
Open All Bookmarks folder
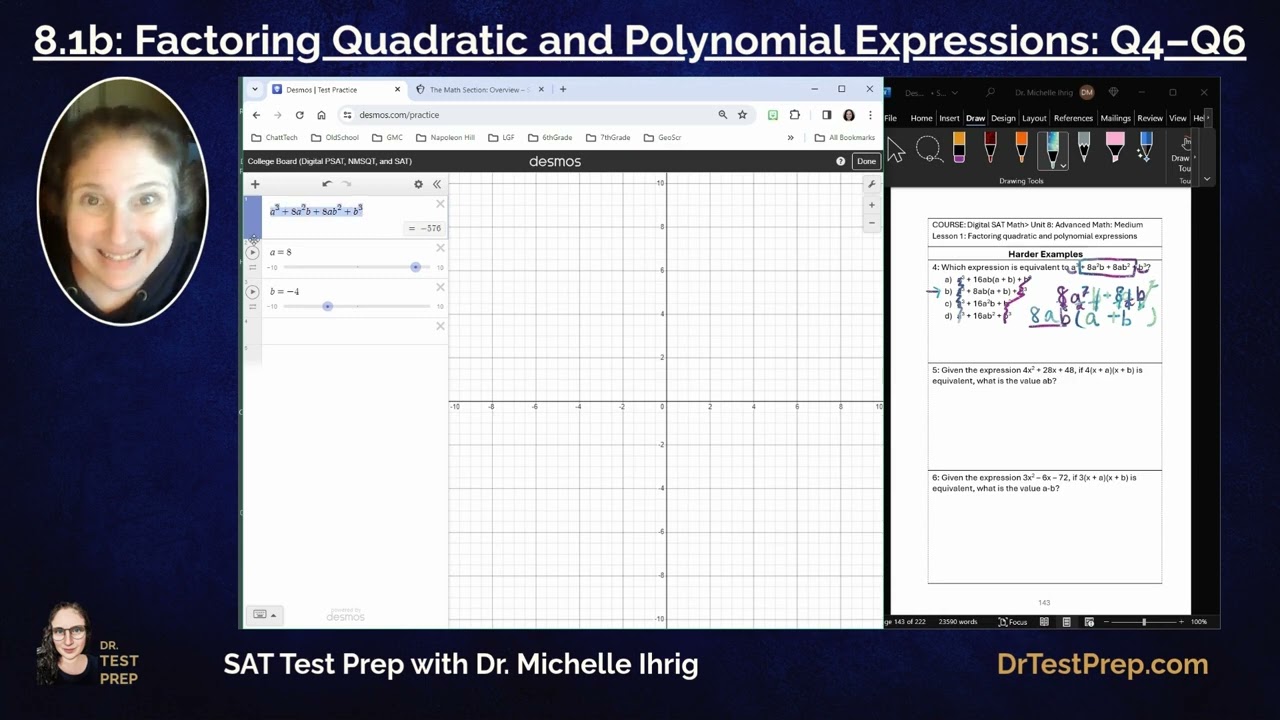point(845,137)
